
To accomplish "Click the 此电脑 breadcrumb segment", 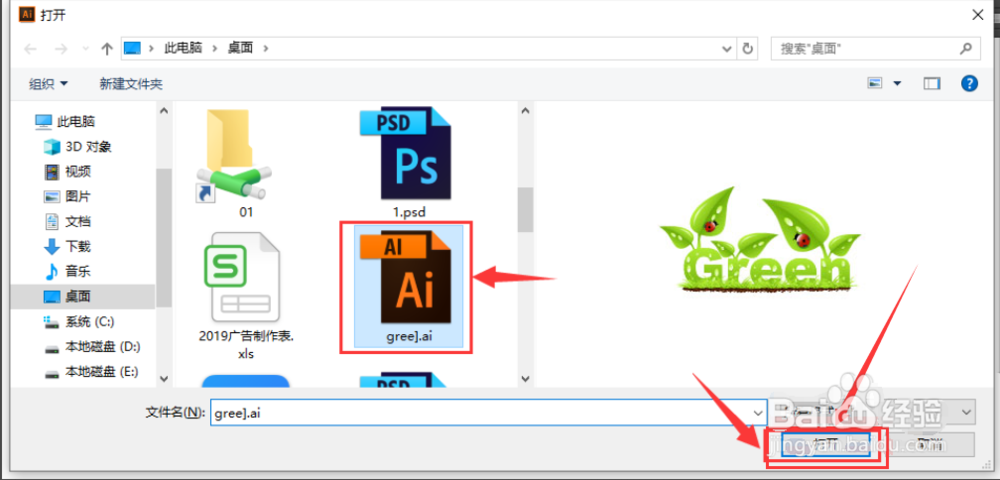I will pyautogui.click(x=182, y=48).
